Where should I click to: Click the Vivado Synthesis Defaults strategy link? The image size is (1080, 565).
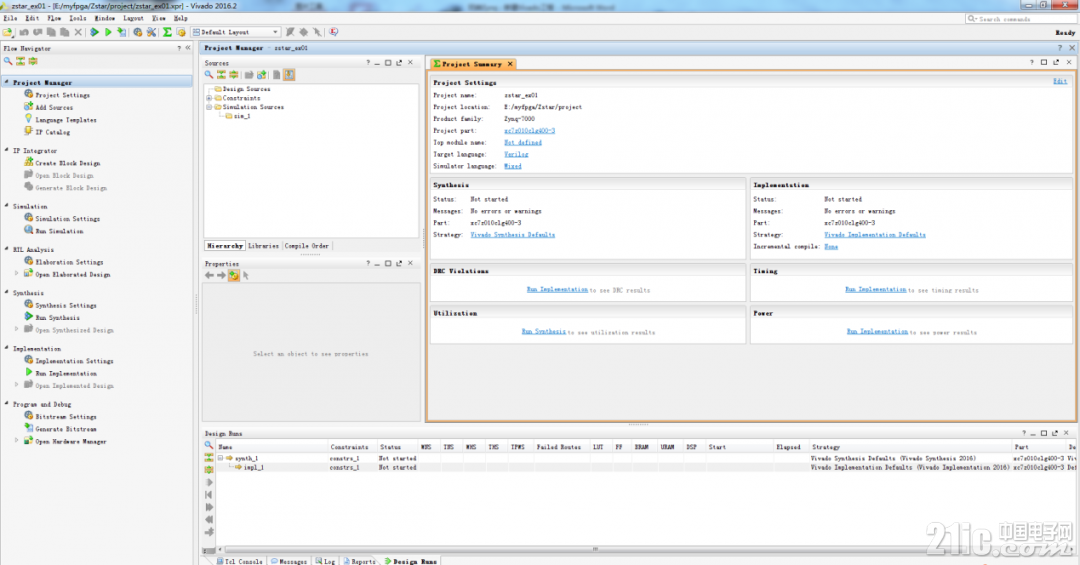coord(512,235)
